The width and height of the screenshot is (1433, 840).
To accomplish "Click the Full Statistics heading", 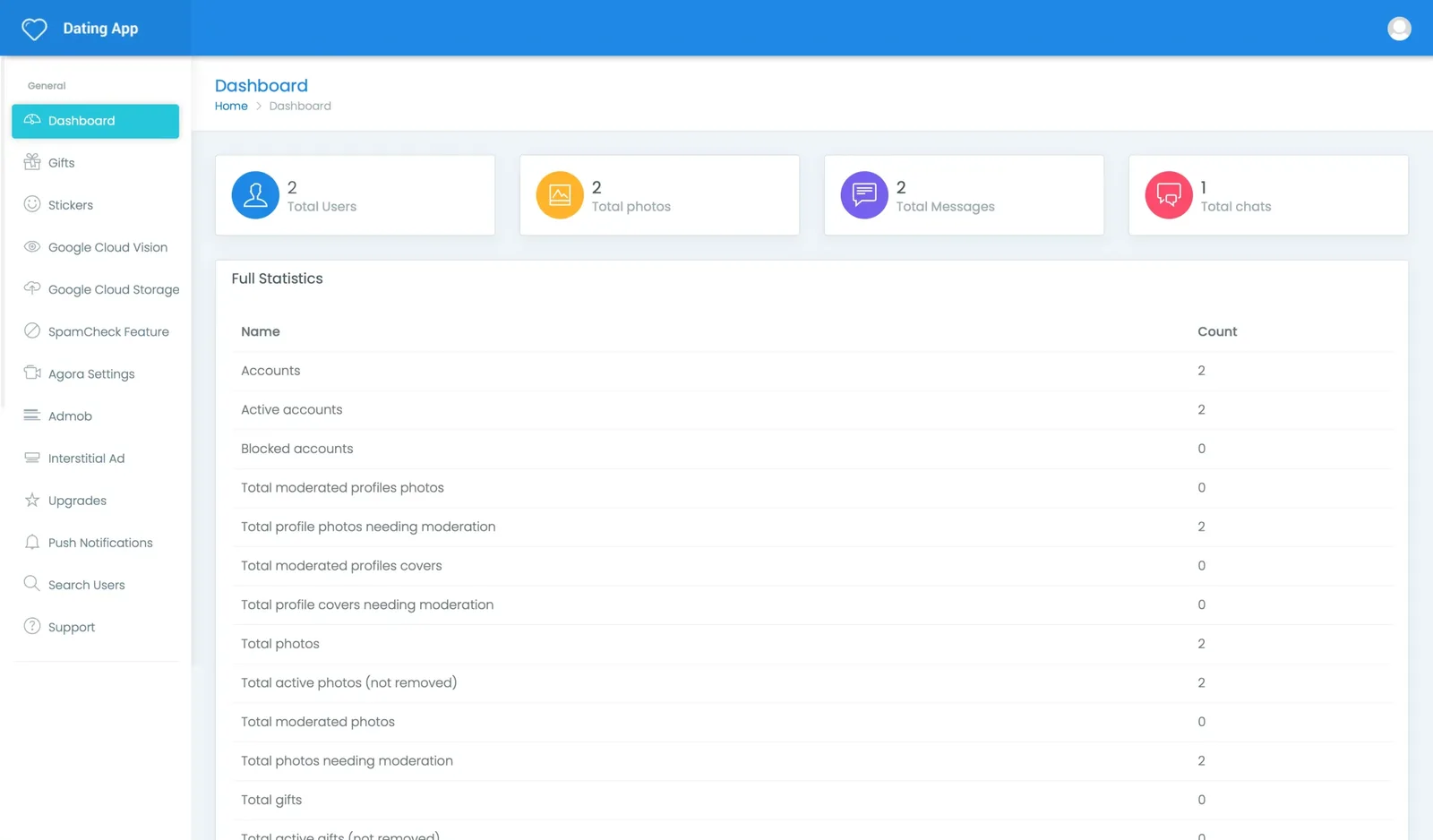I will tap(277, 279).
